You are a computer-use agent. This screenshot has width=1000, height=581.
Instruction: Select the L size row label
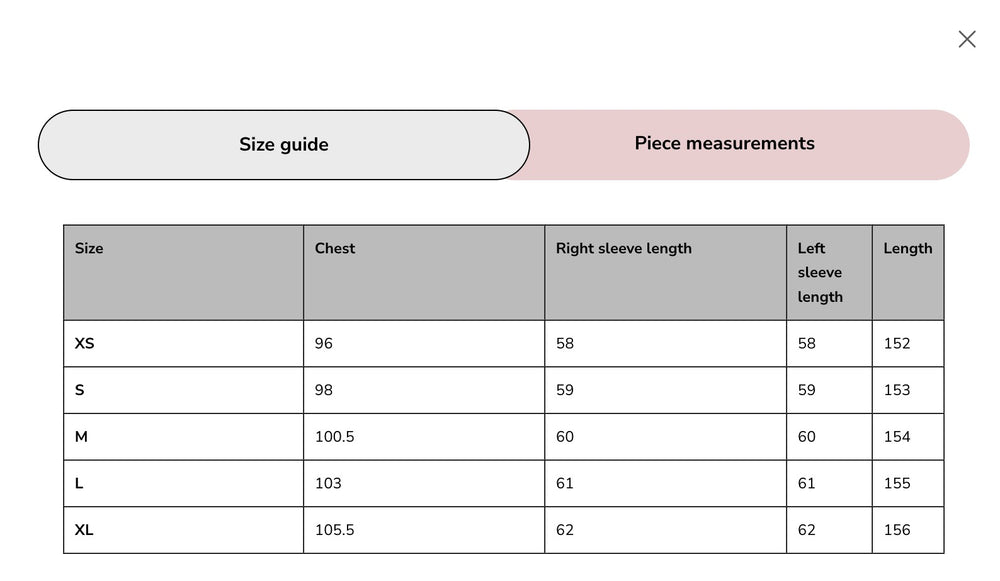coord(80,484)
